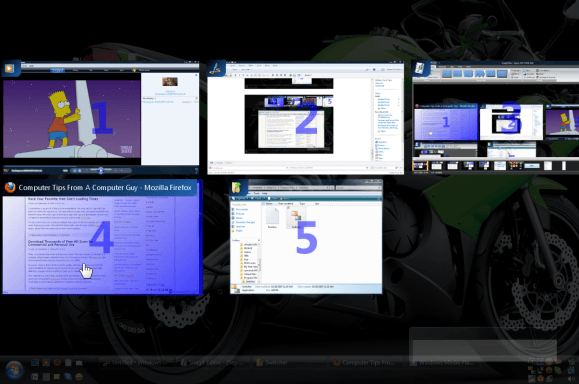Click the Windows Media Pla... taskbar button
Viewport: 579px width, 384px height.
coord(443,363)
